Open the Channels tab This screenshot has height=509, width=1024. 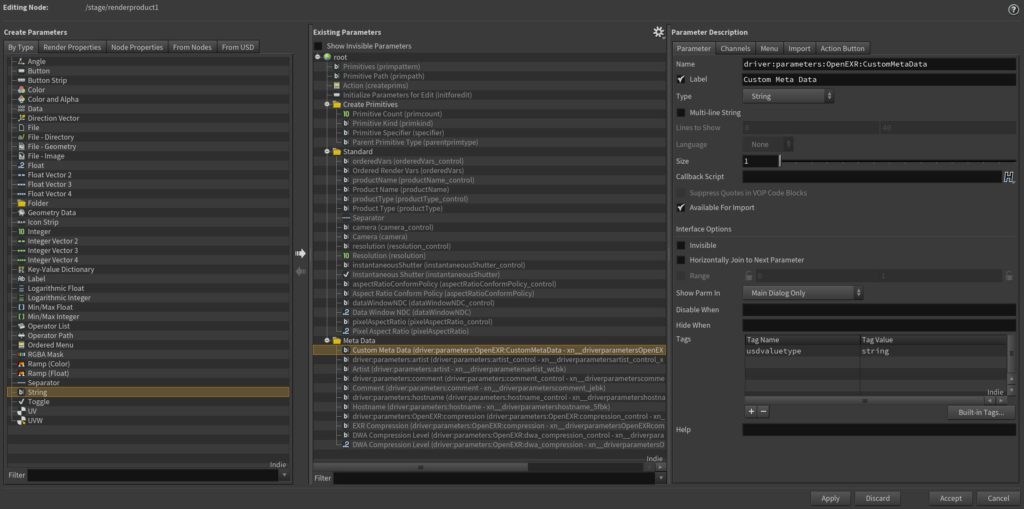[735, 48]
